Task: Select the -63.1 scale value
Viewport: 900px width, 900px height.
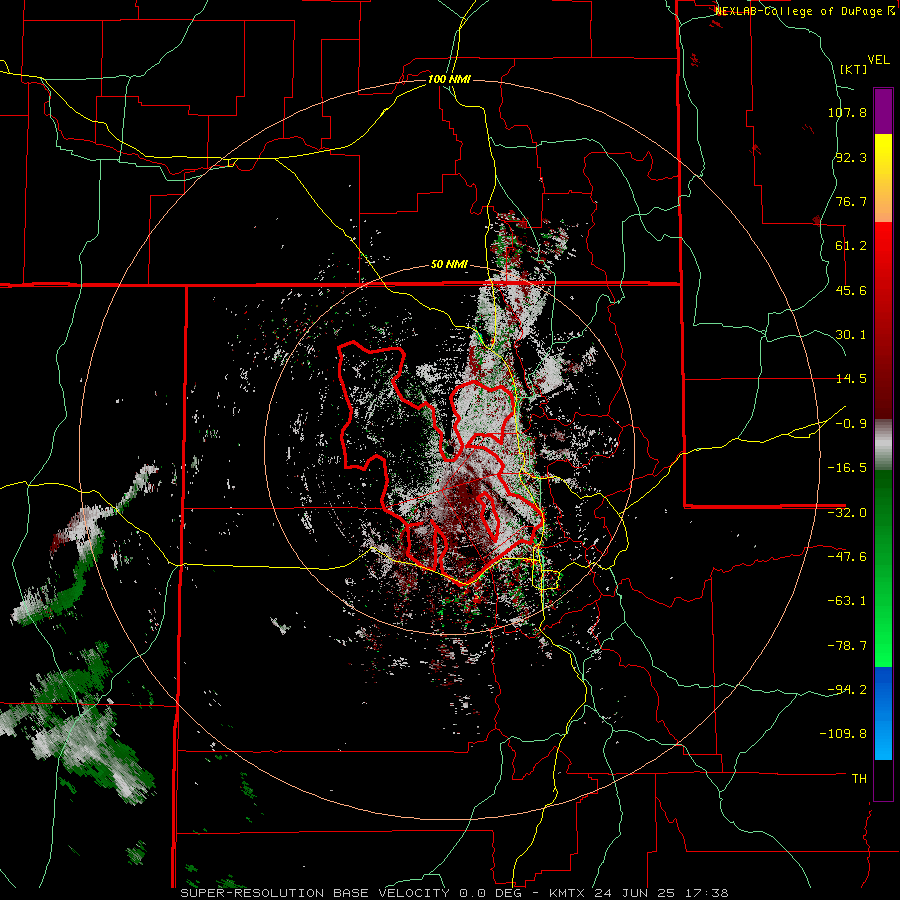Action: click(847, 601)
